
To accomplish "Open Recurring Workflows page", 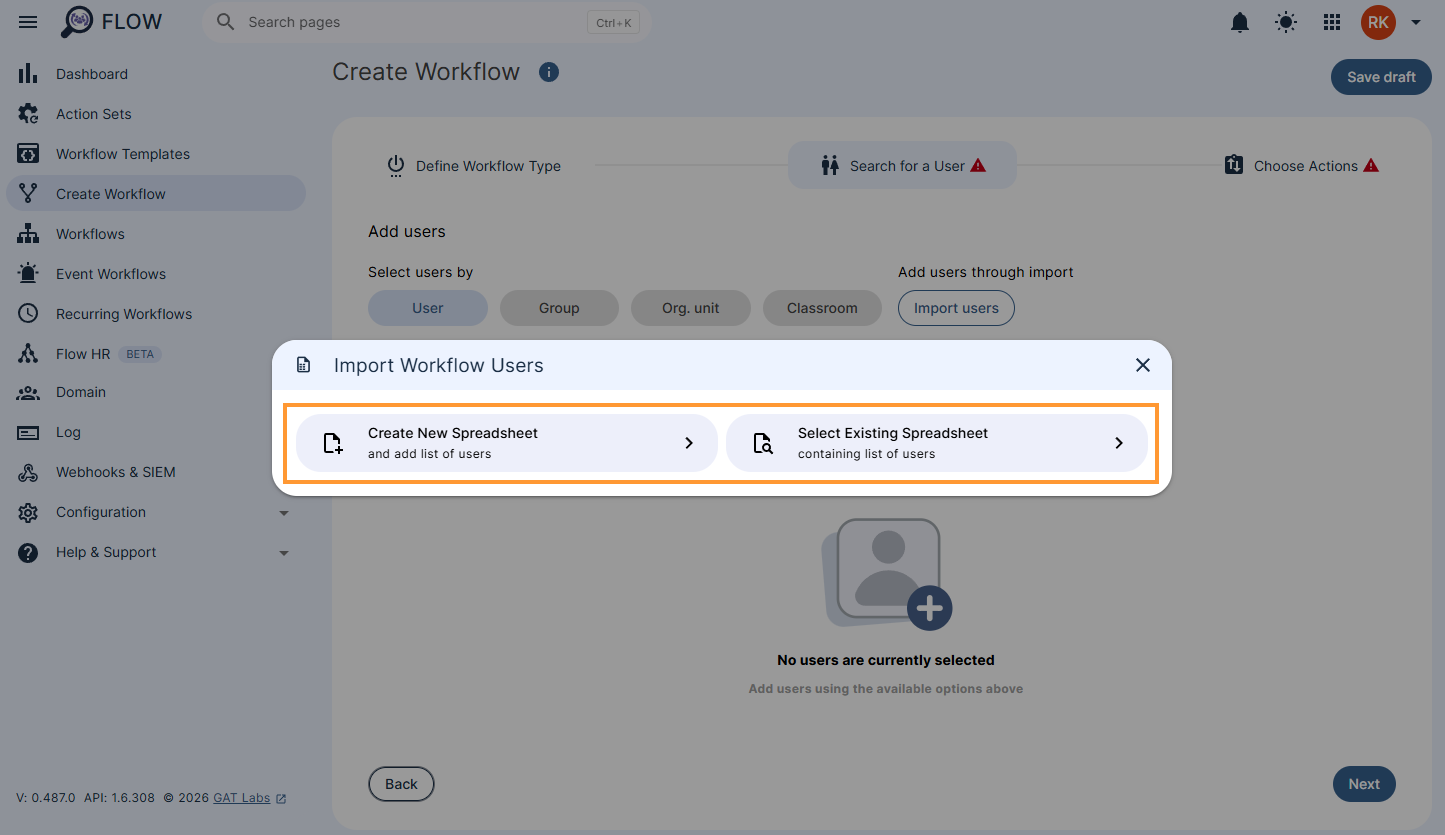I will click(x=156, y=314).
